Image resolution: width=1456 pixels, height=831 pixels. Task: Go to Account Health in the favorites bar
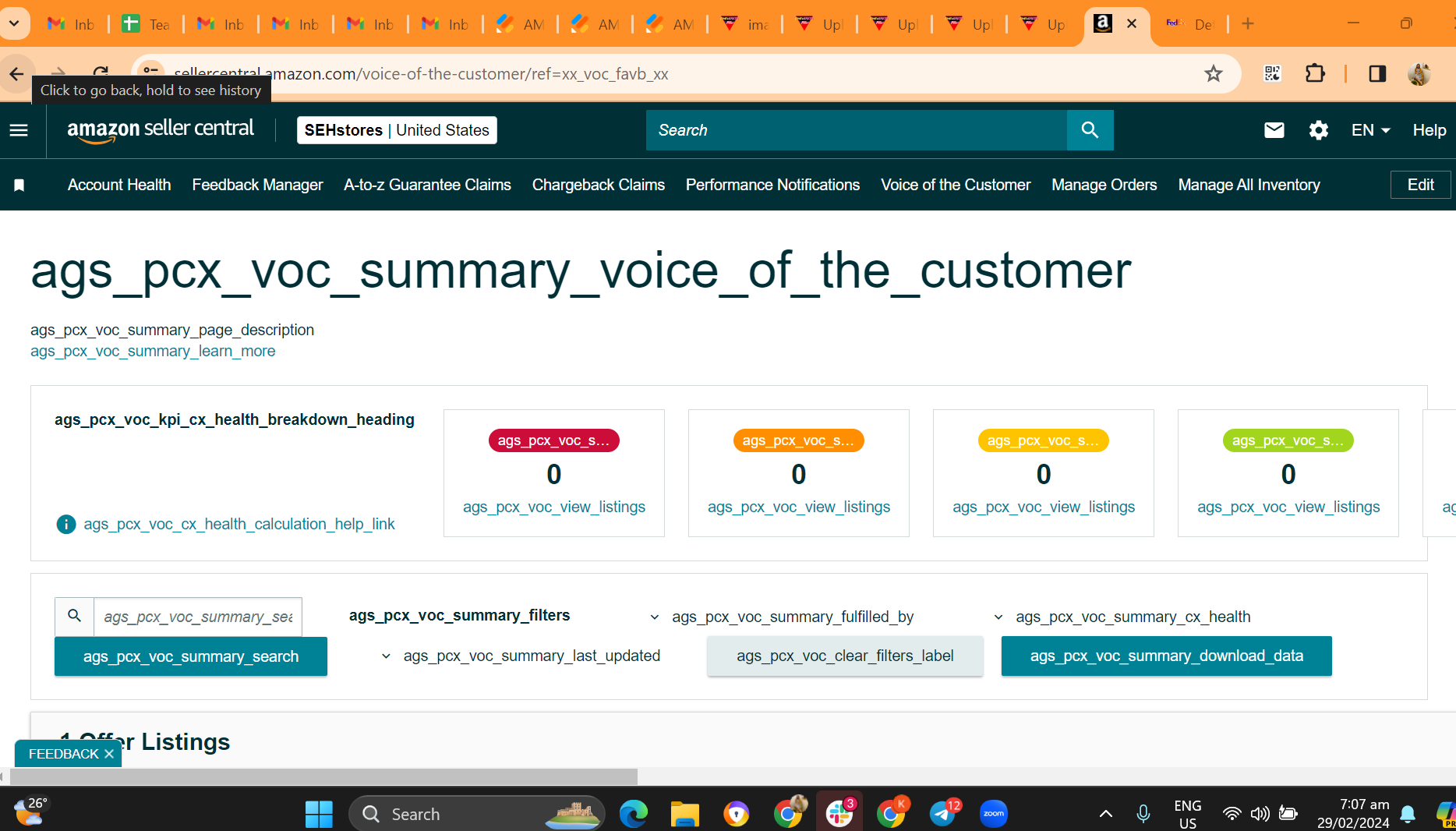[119, 185]
